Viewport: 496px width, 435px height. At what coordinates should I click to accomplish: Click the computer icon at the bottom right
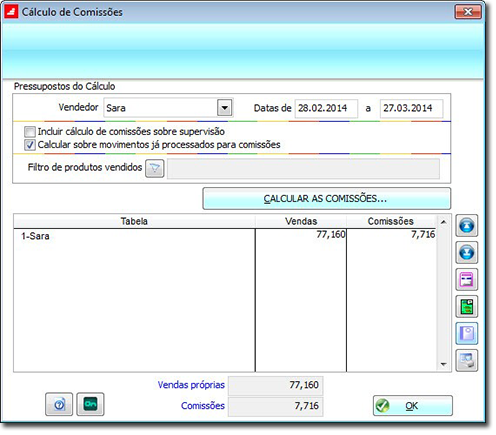coord(466,360)
